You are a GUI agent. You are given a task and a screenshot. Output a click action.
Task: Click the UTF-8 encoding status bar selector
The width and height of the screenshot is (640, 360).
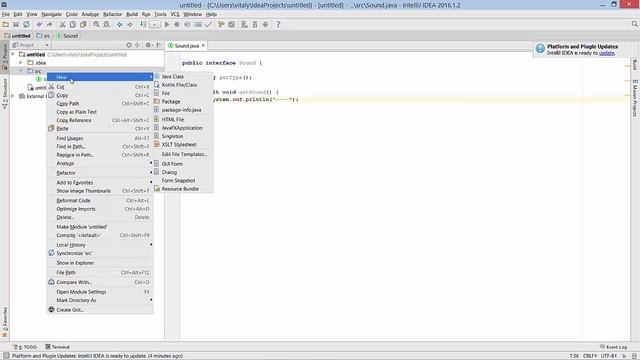coord(608,356)
